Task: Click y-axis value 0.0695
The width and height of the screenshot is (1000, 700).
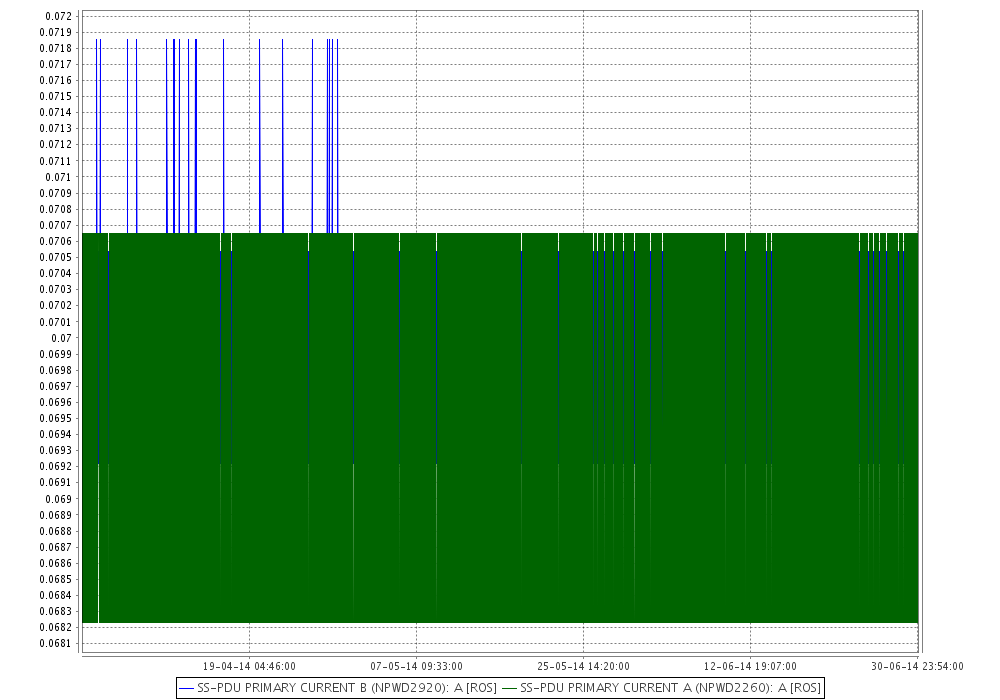Action: (x=55, y=418)
